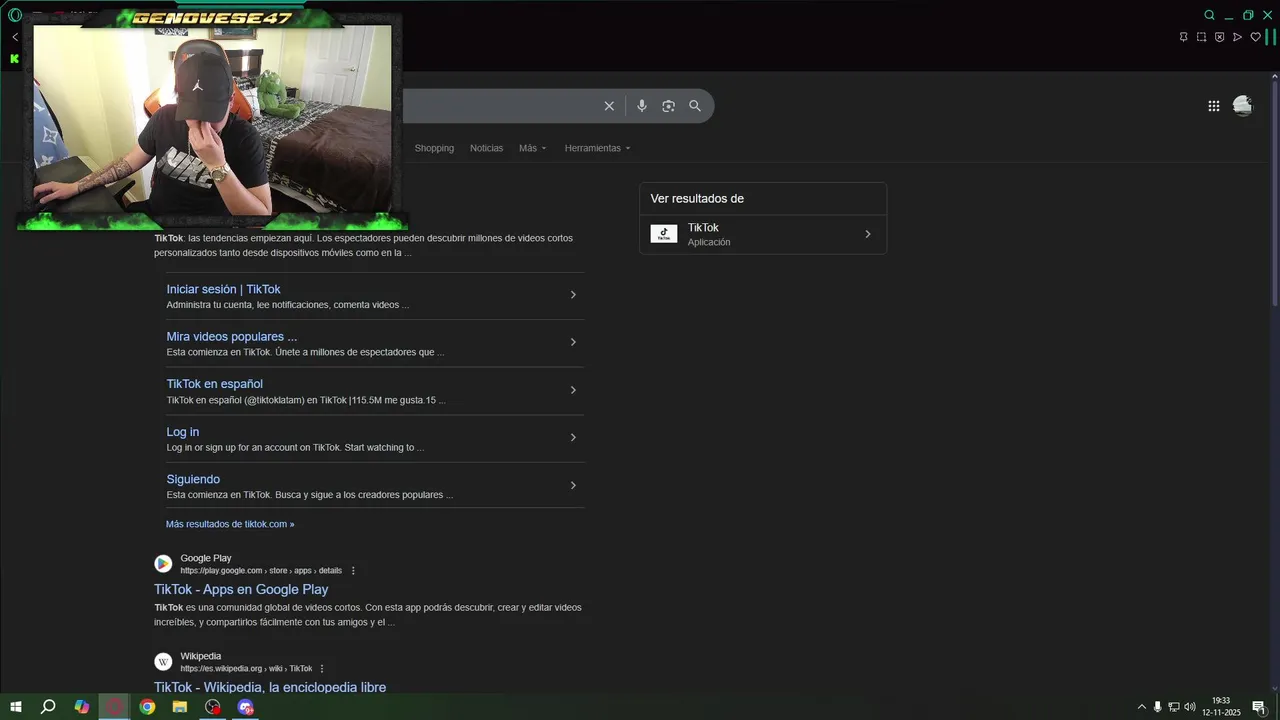Click the Wikipedia favicon
This screenshot has width=1280, height=720.
[x=163, y=662]
